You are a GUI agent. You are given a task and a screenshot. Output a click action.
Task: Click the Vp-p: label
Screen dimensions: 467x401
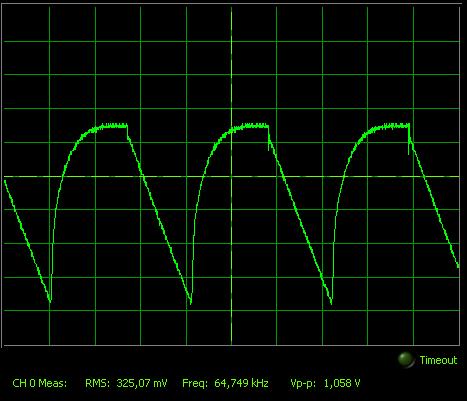[303, 384]
